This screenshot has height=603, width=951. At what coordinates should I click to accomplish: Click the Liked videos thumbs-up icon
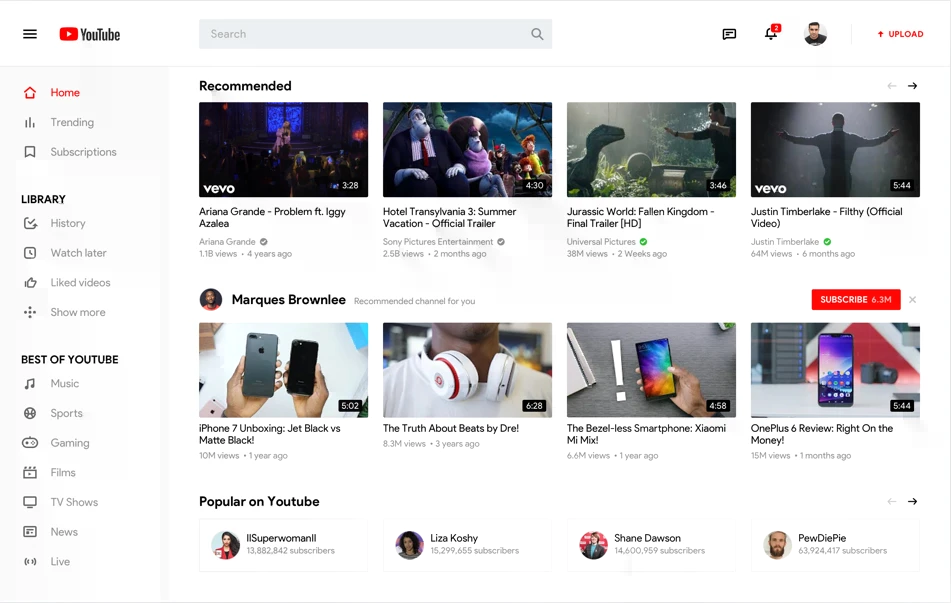[30, 283]
